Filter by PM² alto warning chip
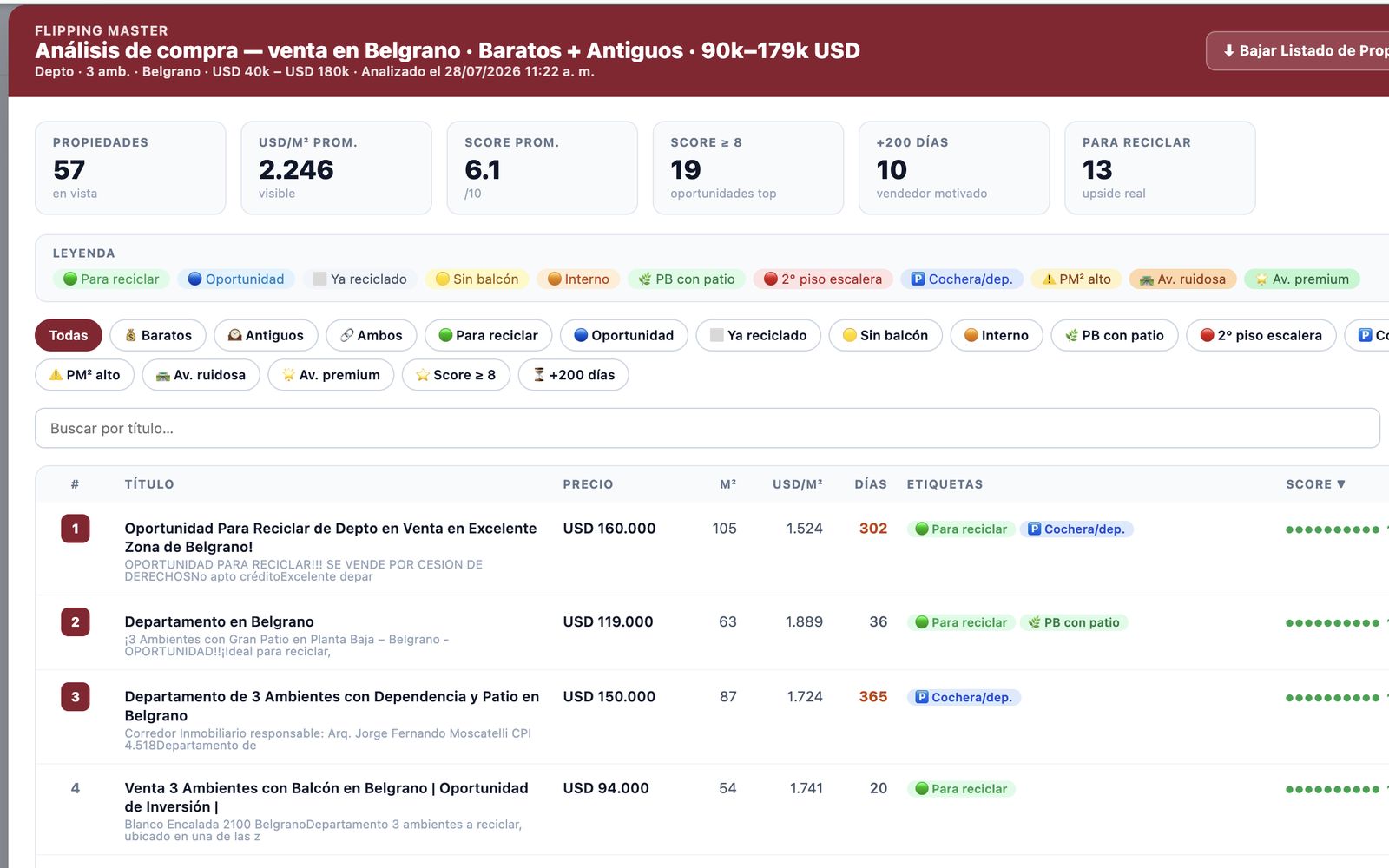Screen dimensions: 1389x868 pos(84,375)
